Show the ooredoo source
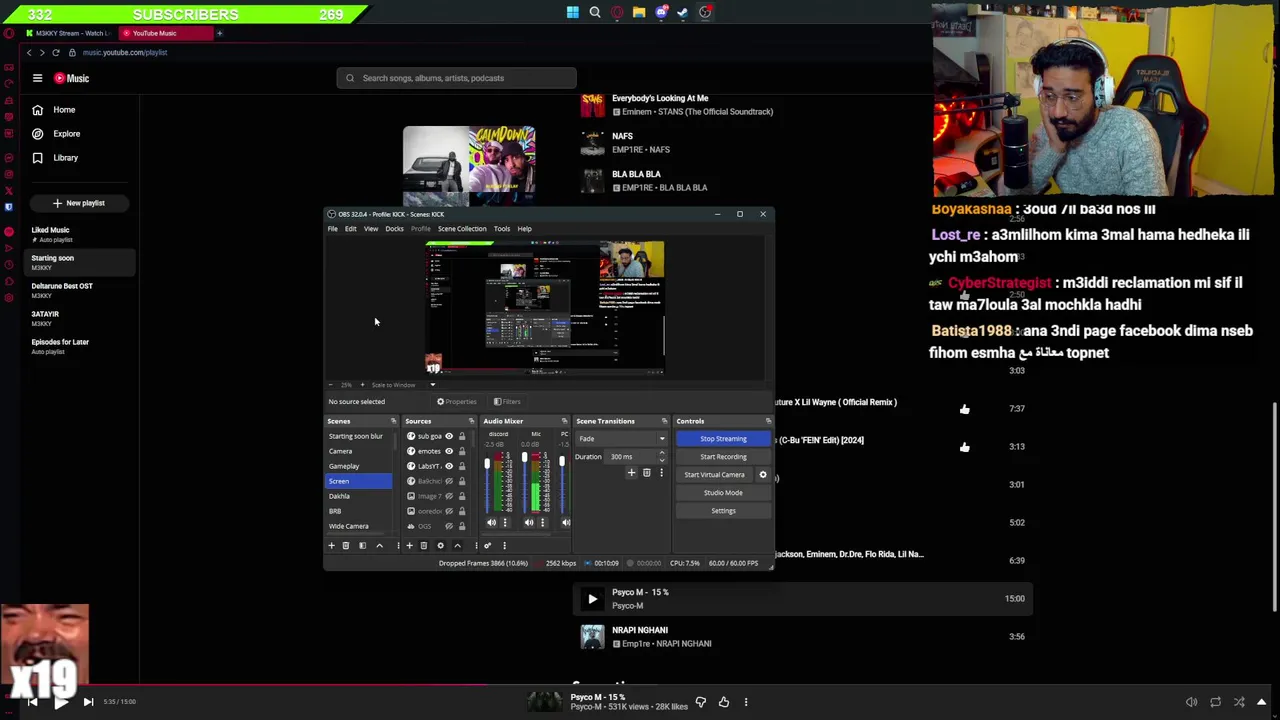Image resolution: width=1280 pixels, height=720 pixels. coord(448,511)
